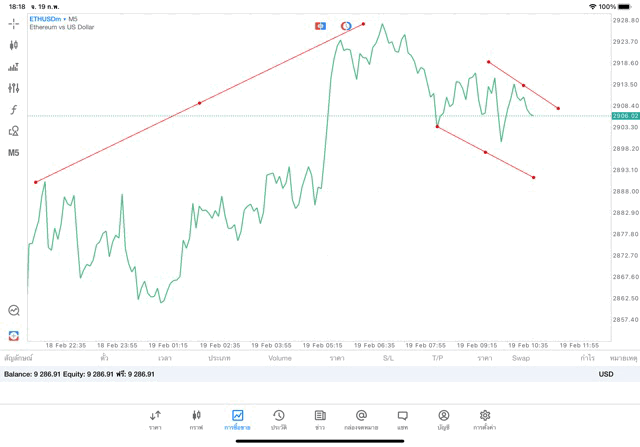Screen dimensions: 640x447
Task: Open the ข่าว news tab
Action: (320, 419)
